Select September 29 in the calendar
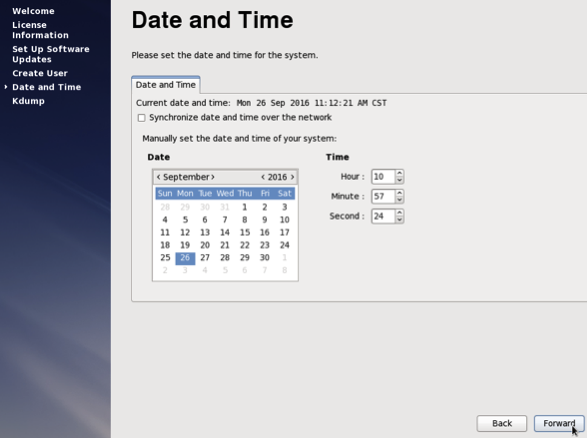Screen dimensions: 588x439 pyautogui.click(x=244, y=258)
